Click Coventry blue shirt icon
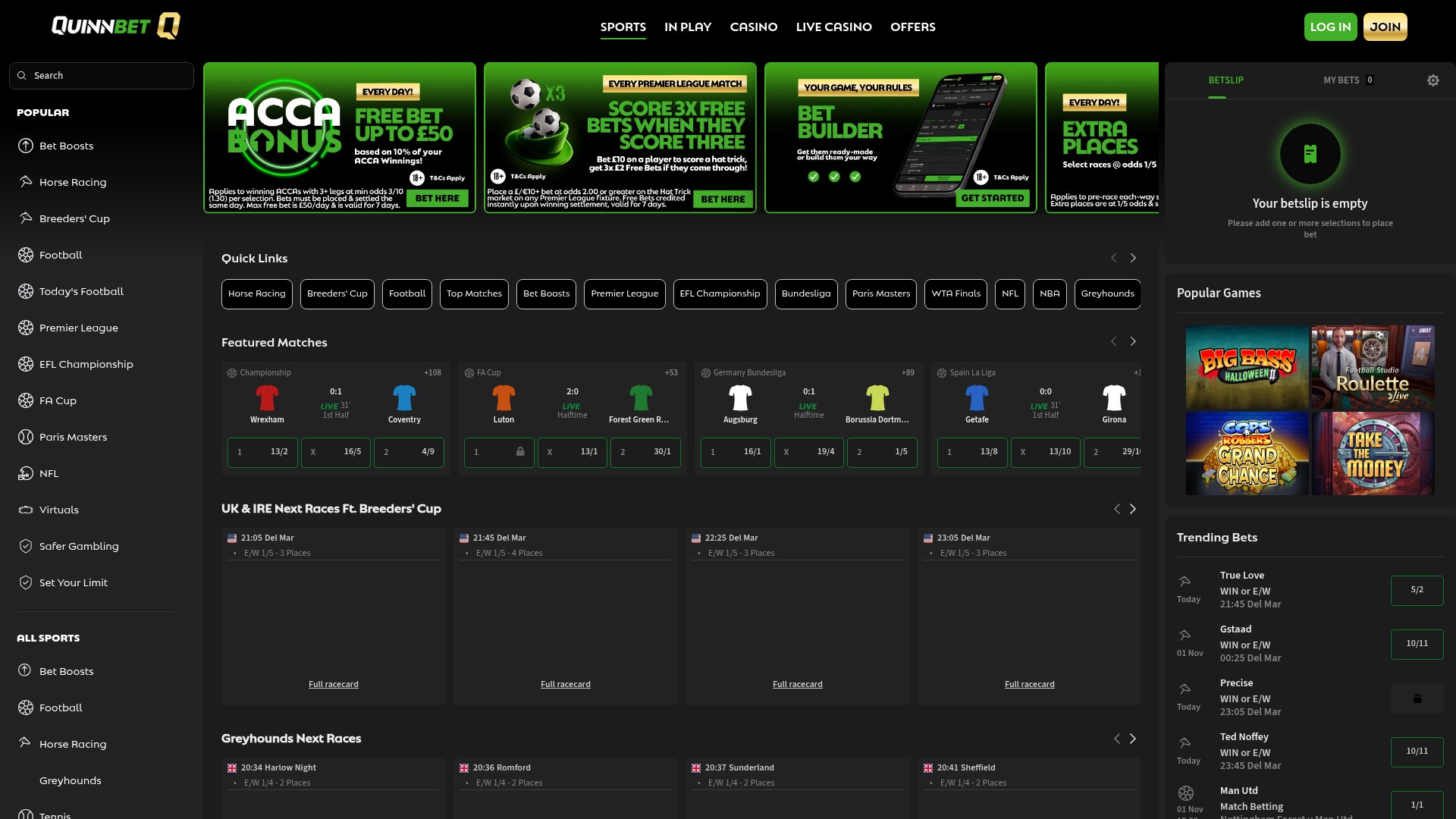Image resolution: width=1456 pixels, height=819 pixels. pyautogui.click(x=404, y=397)
